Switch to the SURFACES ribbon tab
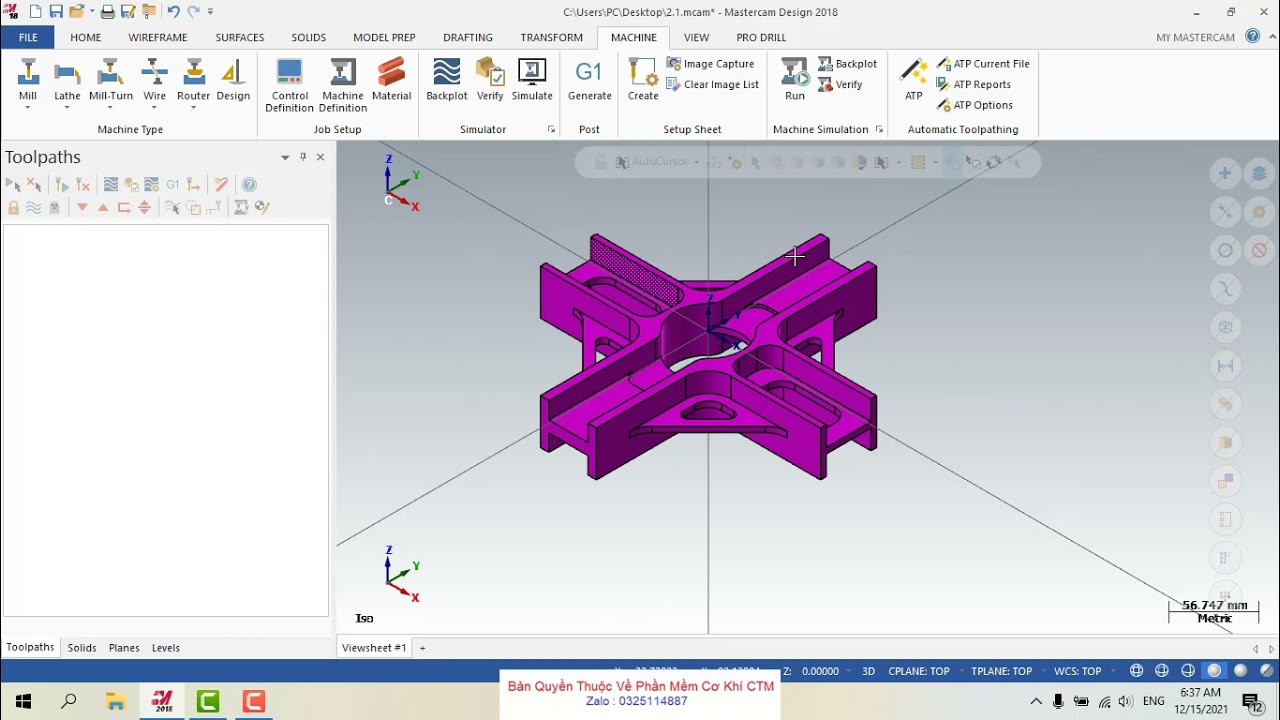The image size is (1280, 720). pos(240,38)
